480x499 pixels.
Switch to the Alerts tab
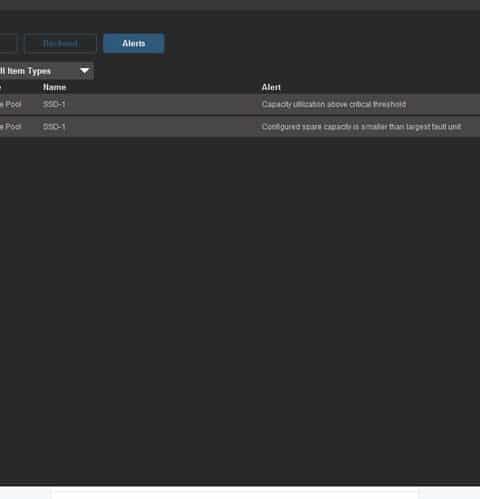(x=134, y=43)
